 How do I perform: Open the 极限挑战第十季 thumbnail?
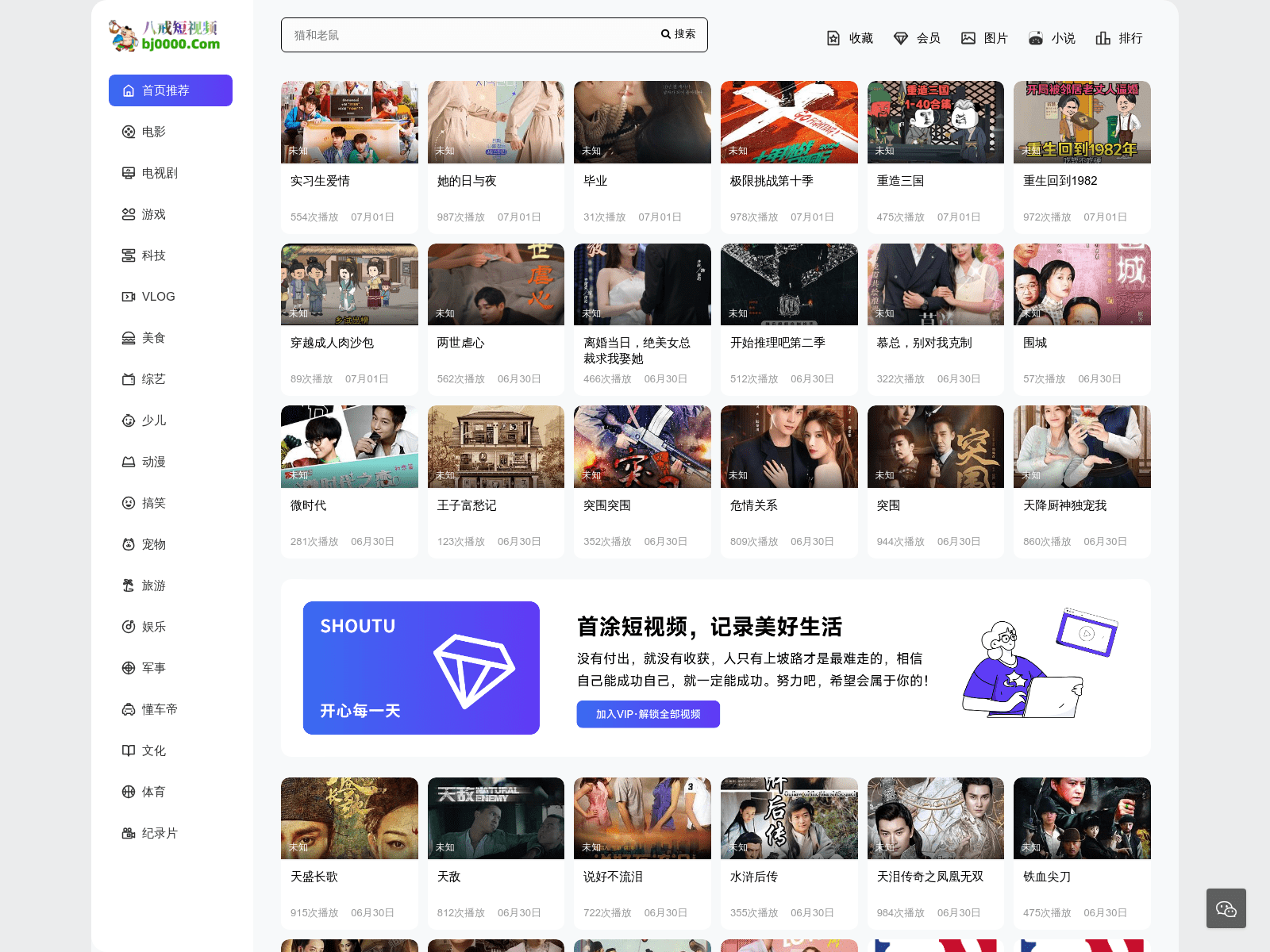point(789,122)
